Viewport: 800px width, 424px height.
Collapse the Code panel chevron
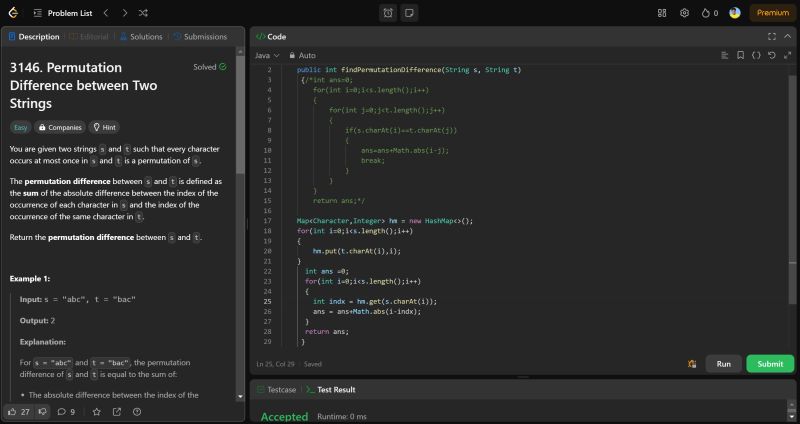(x=788, y=37)
